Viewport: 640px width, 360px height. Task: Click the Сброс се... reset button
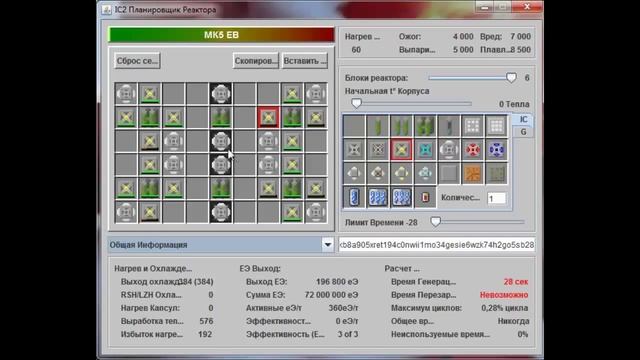[x=137, y=61]
